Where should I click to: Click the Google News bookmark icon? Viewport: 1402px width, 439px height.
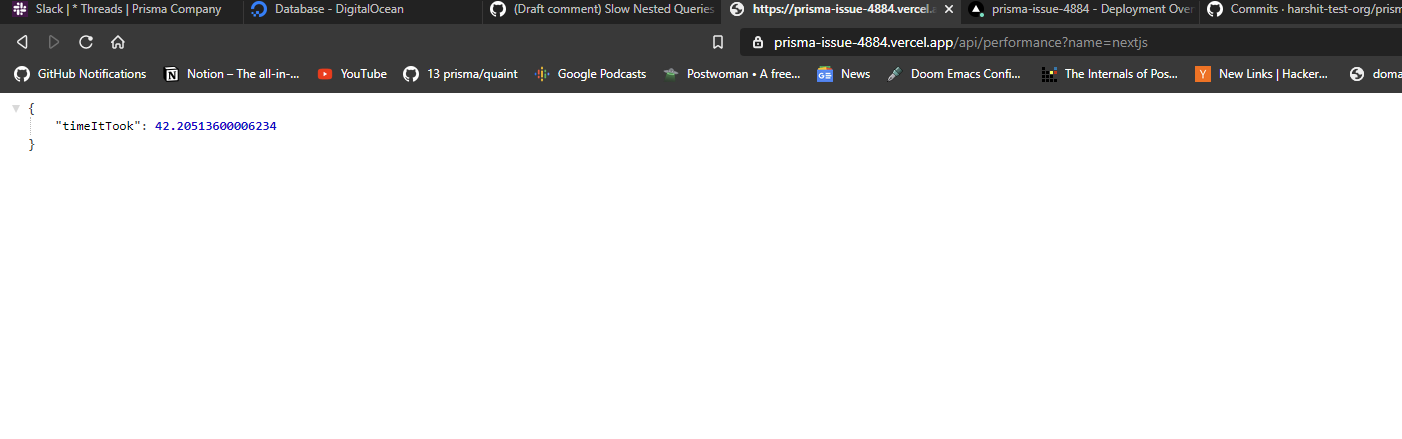(x=825, y=74)
